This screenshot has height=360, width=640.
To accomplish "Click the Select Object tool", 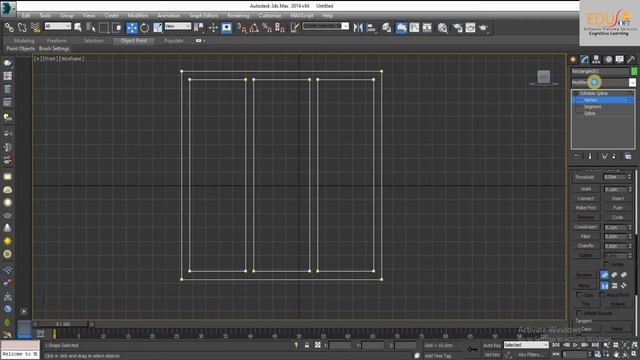I will point(78,28).
